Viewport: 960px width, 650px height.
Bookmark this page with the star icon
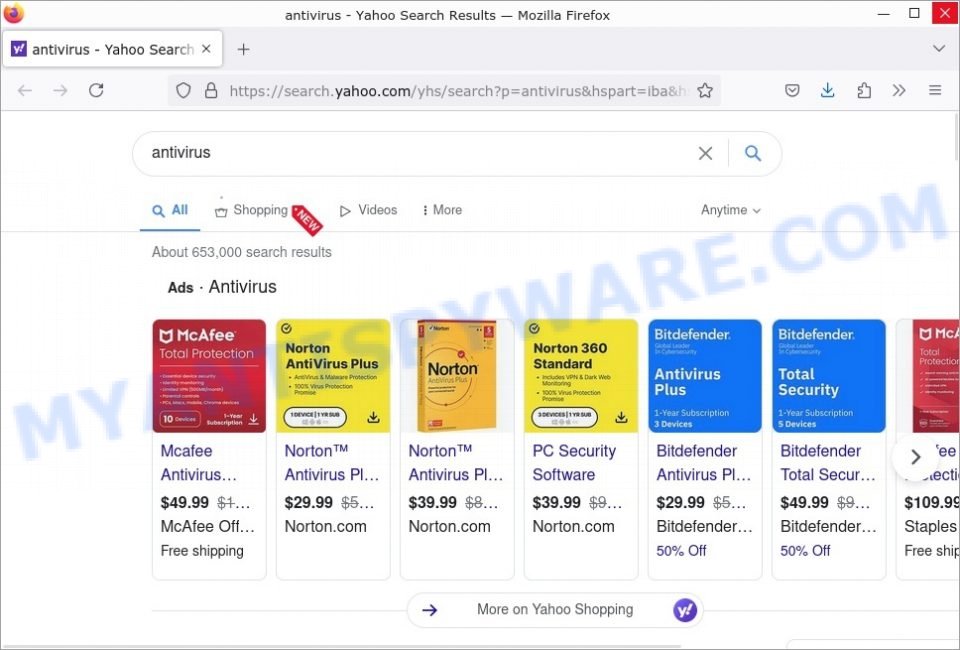coord(705,91)
